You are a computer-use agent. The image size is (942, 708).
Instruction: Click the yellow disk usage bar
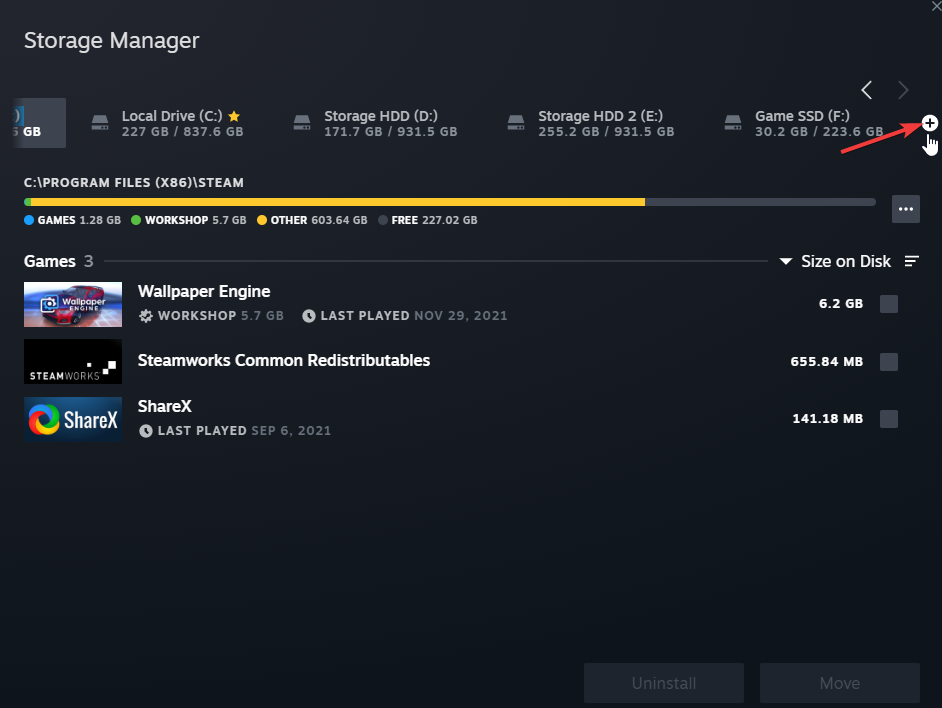pyautogui.click(x=338, y=202)
